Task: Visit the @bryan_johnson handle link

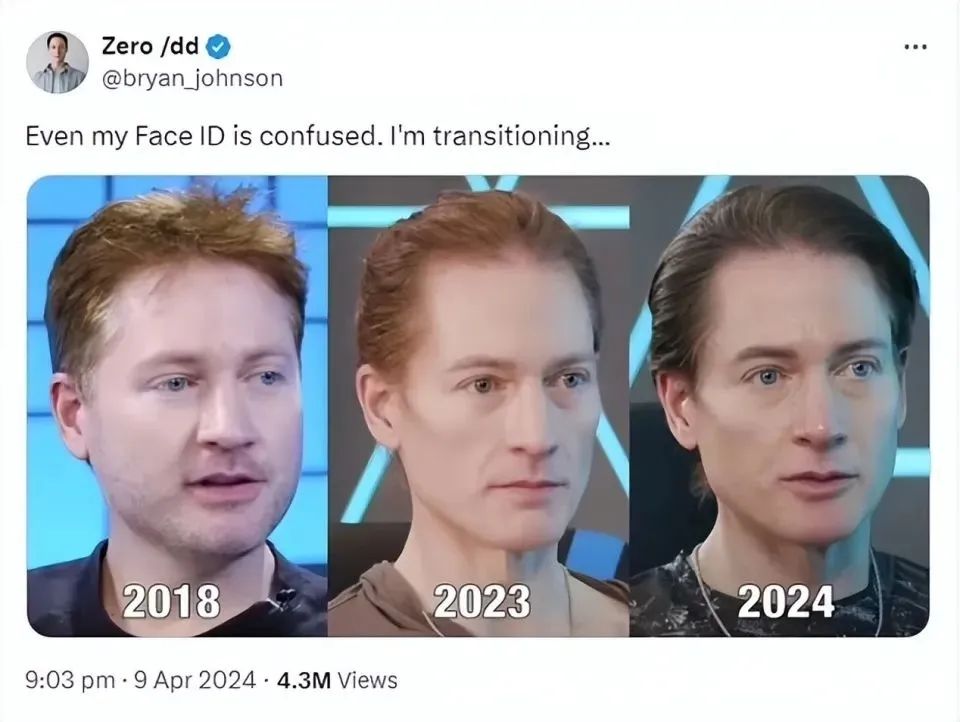Action: coord(192,78)
